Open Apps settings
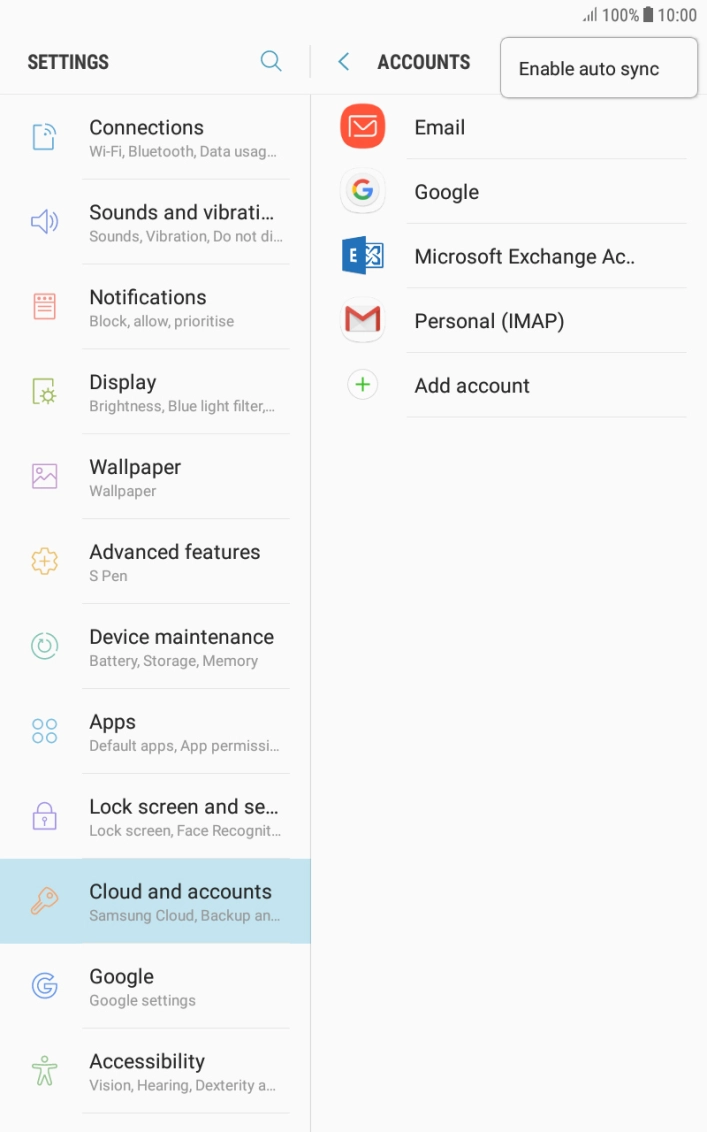 tap(155, 731)
